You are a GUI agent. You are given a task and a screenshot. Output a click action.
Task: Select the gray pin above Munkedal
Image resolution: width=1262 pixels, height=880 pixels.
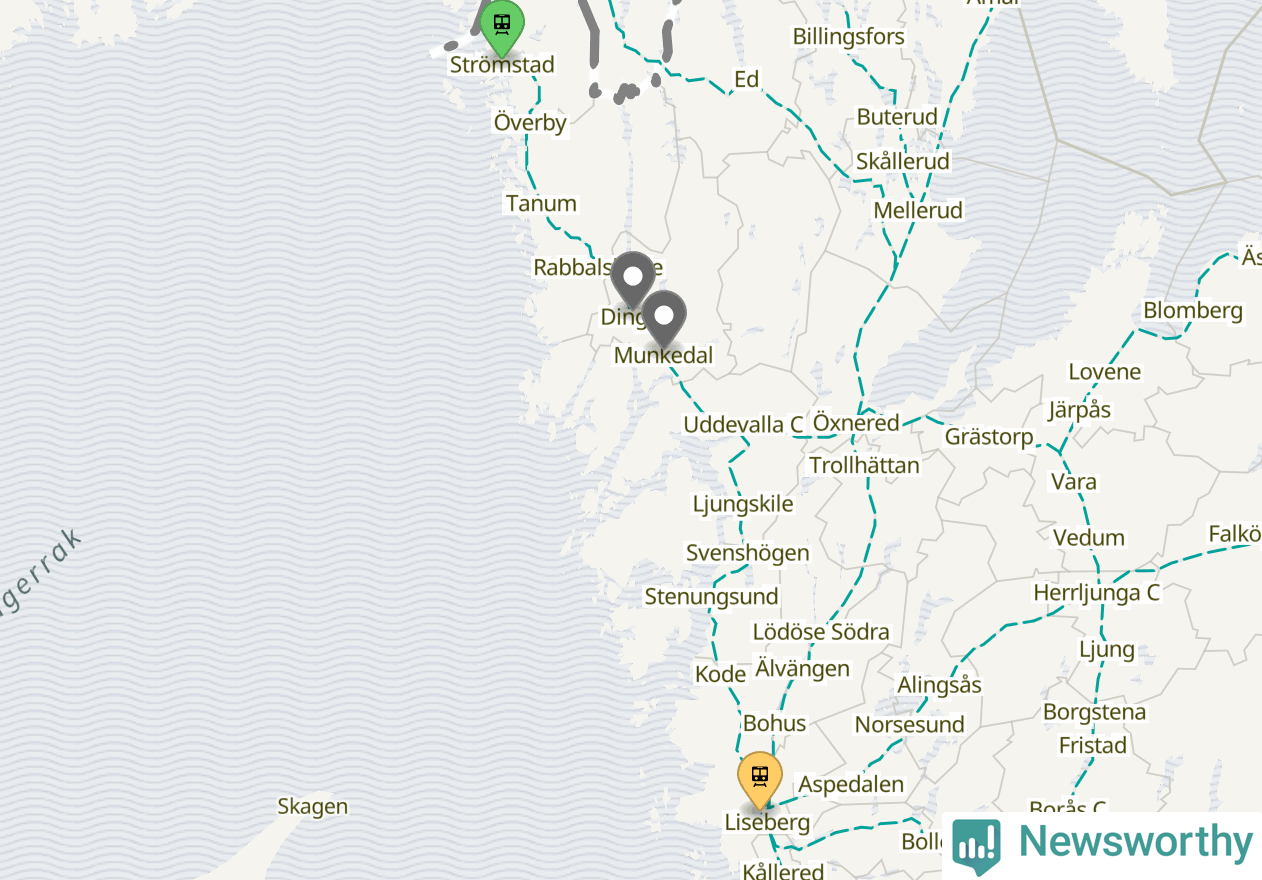664,318
